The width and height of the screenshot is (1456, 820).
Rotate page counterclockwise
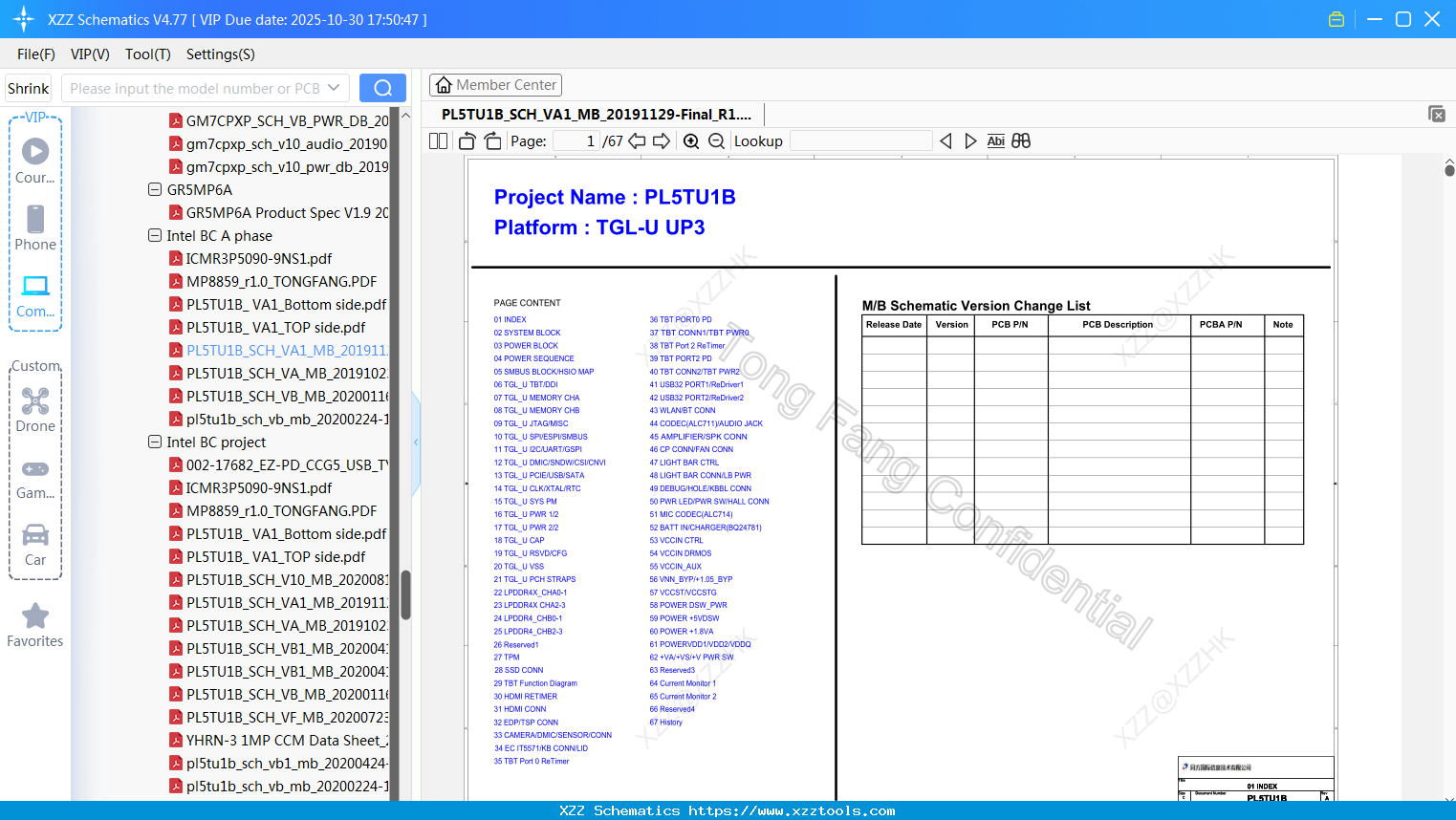tap(467, 141)
